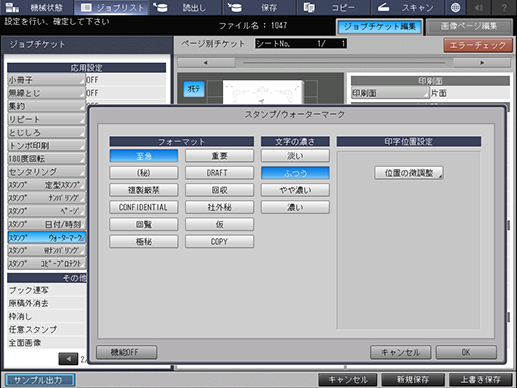Open the 180度回転 rotation setting

pyautogui.click(x=46, y=159)
